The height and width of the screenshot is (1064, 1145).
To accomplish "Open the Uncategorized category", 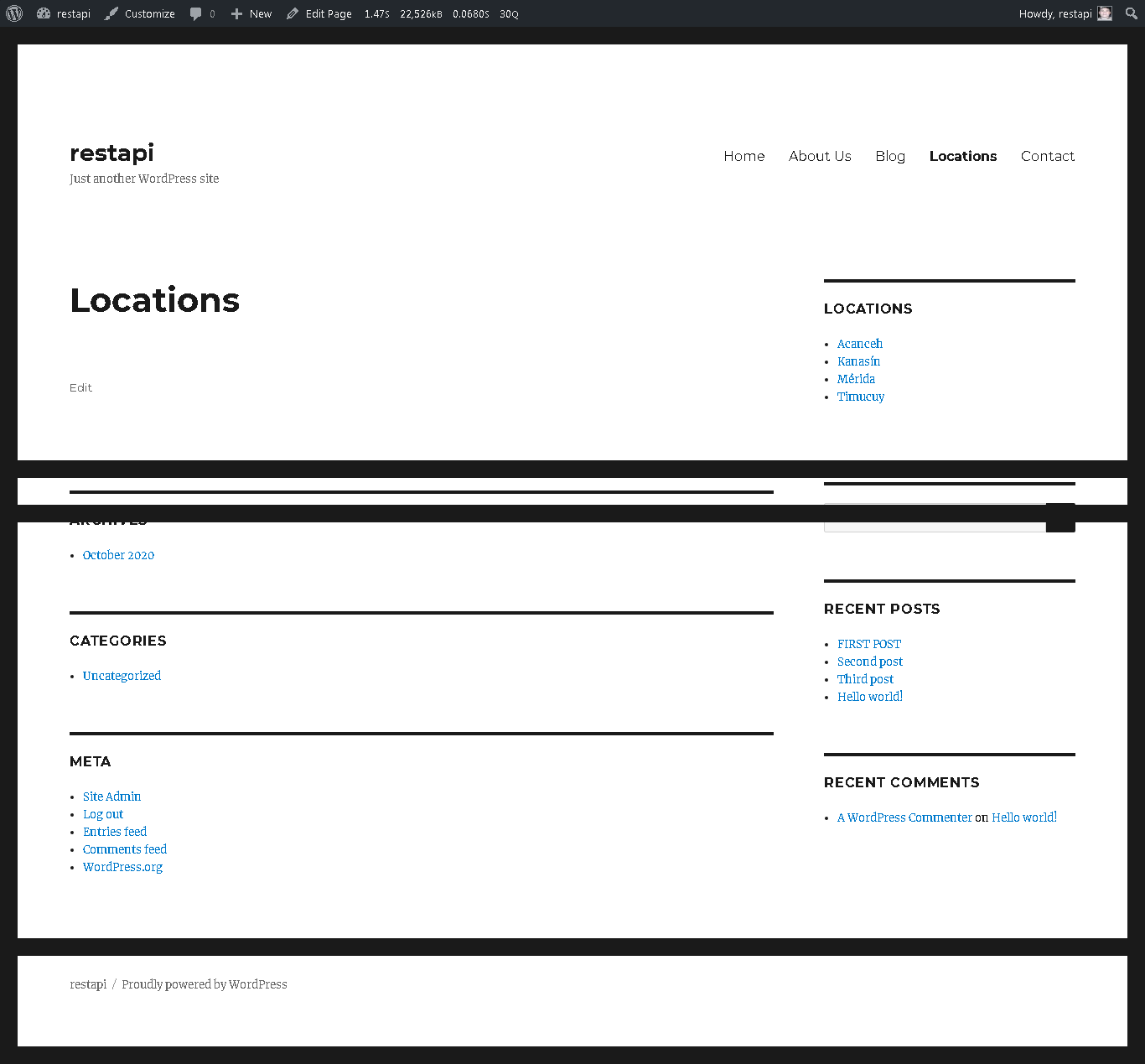I will 122,676.
